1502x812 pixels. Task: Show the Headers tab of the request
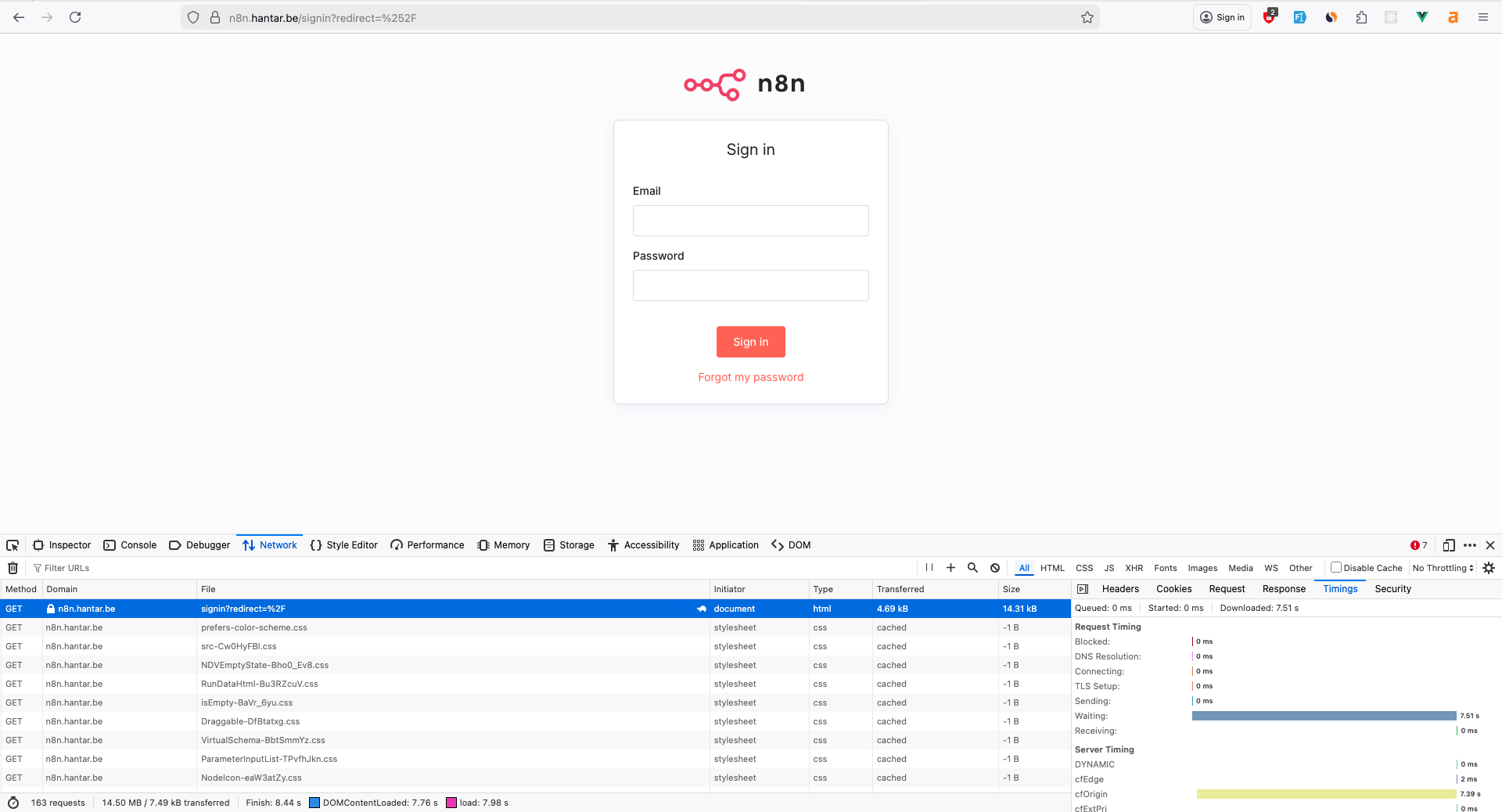pos(1120,589)
